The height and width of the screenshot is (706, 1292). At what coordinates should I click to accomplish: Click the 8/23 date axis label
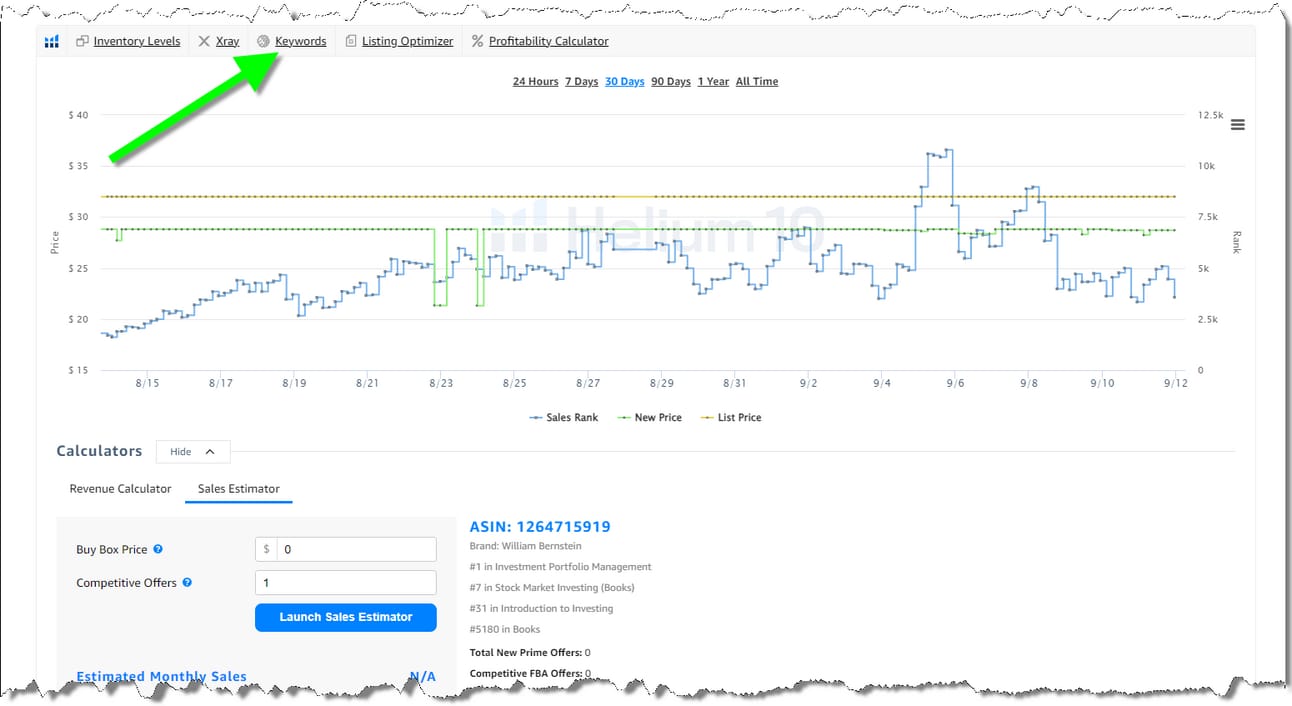(441, 383)
